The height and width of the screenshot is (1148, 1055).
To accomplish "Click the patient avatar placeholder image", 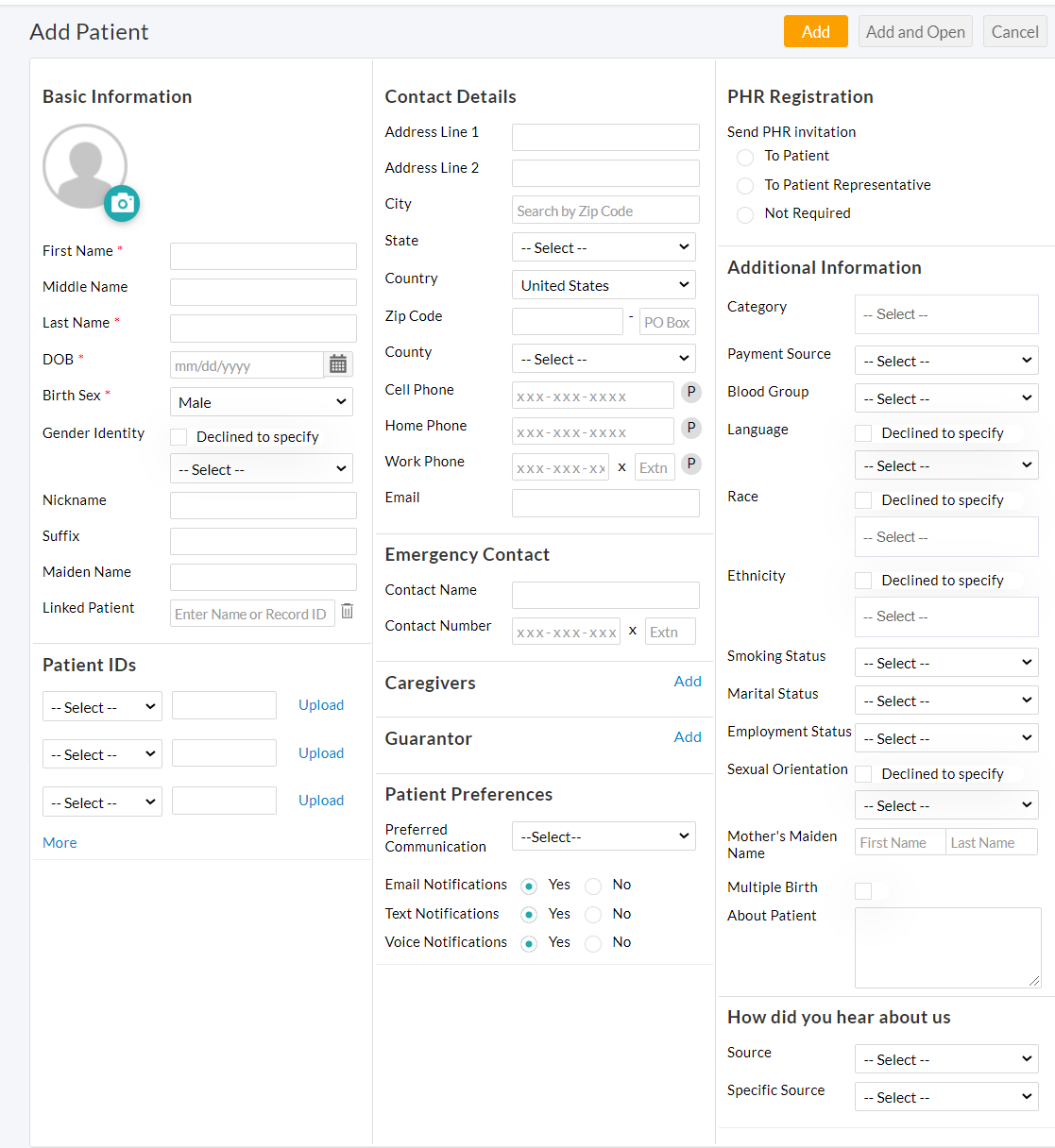I will pos(84,166).
